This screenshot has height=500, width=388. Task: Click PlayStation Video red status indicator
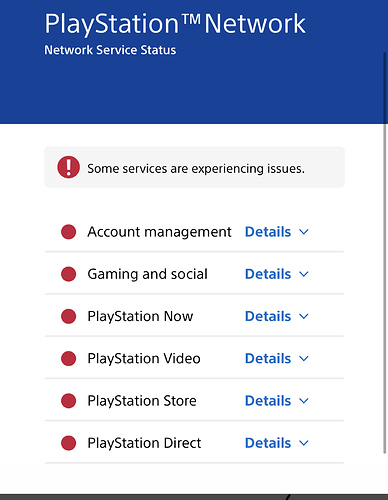(x=69, y=359)
